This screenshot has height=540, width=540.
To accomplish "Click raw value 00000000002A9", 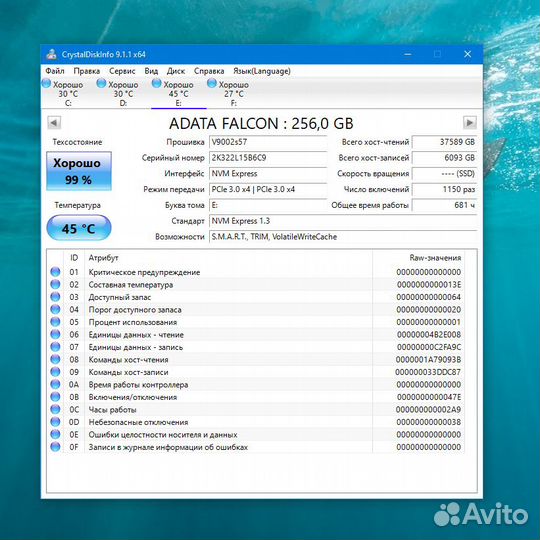I will pyautogui.click(x=428, y=410).
